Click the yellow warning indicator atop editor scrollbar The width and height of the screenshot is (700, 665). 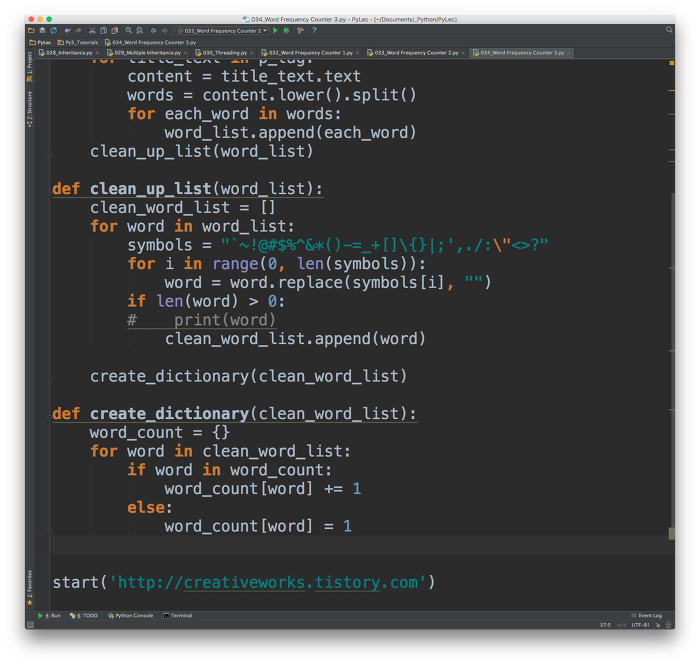(671, 63)
